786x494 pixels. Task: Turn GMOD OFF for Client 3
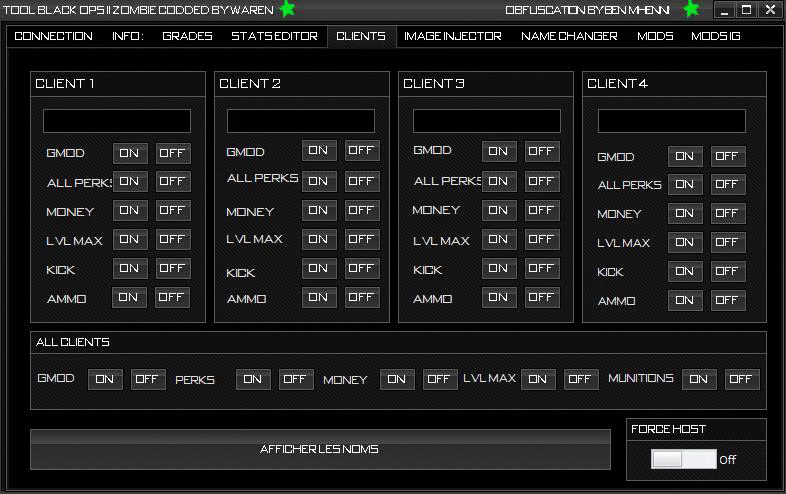(542, 151)
